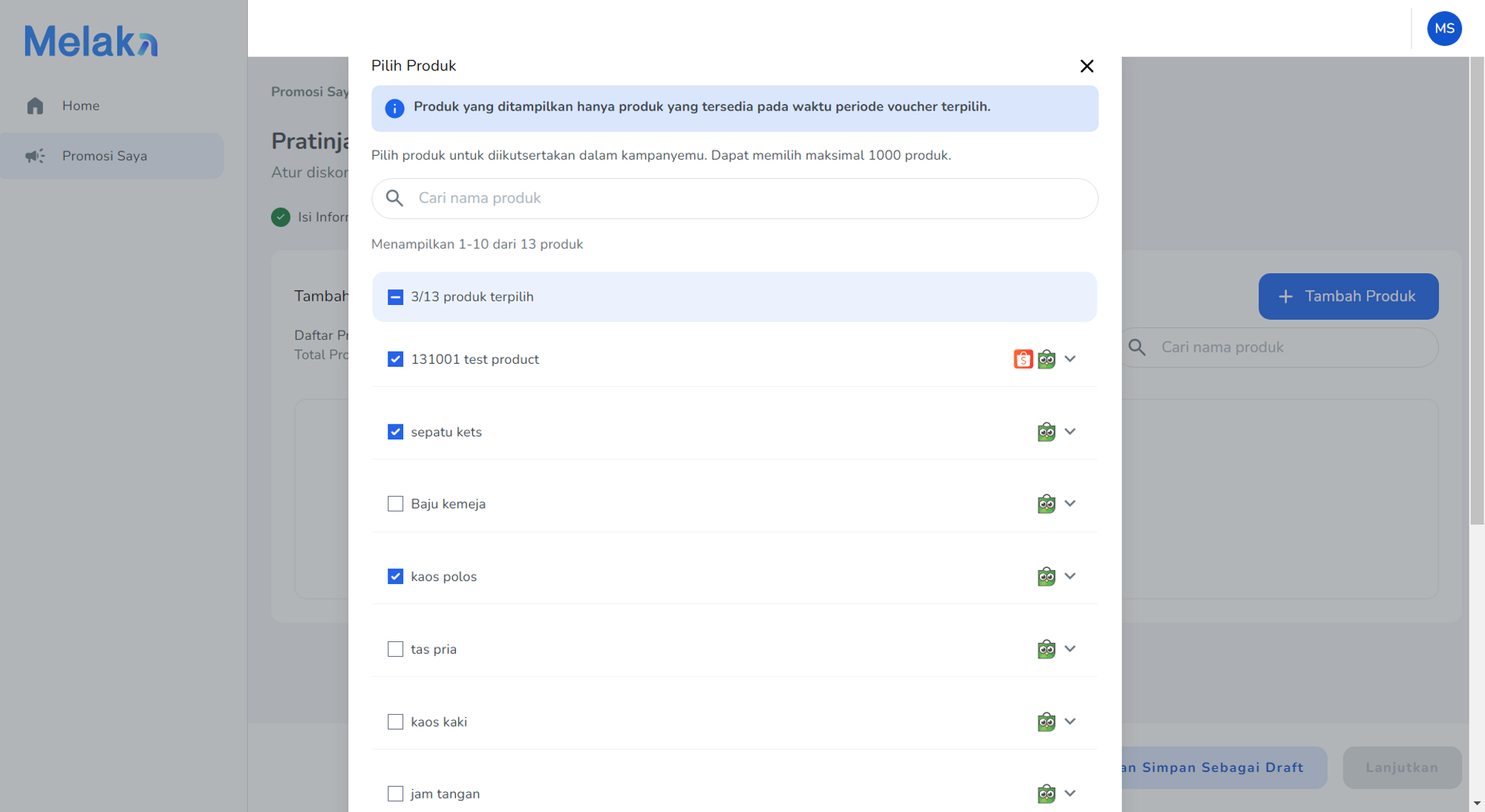This screenshot has height=812, width=1485.
Task: Expand the tas pria row
Action: (x=1070, y=649)
